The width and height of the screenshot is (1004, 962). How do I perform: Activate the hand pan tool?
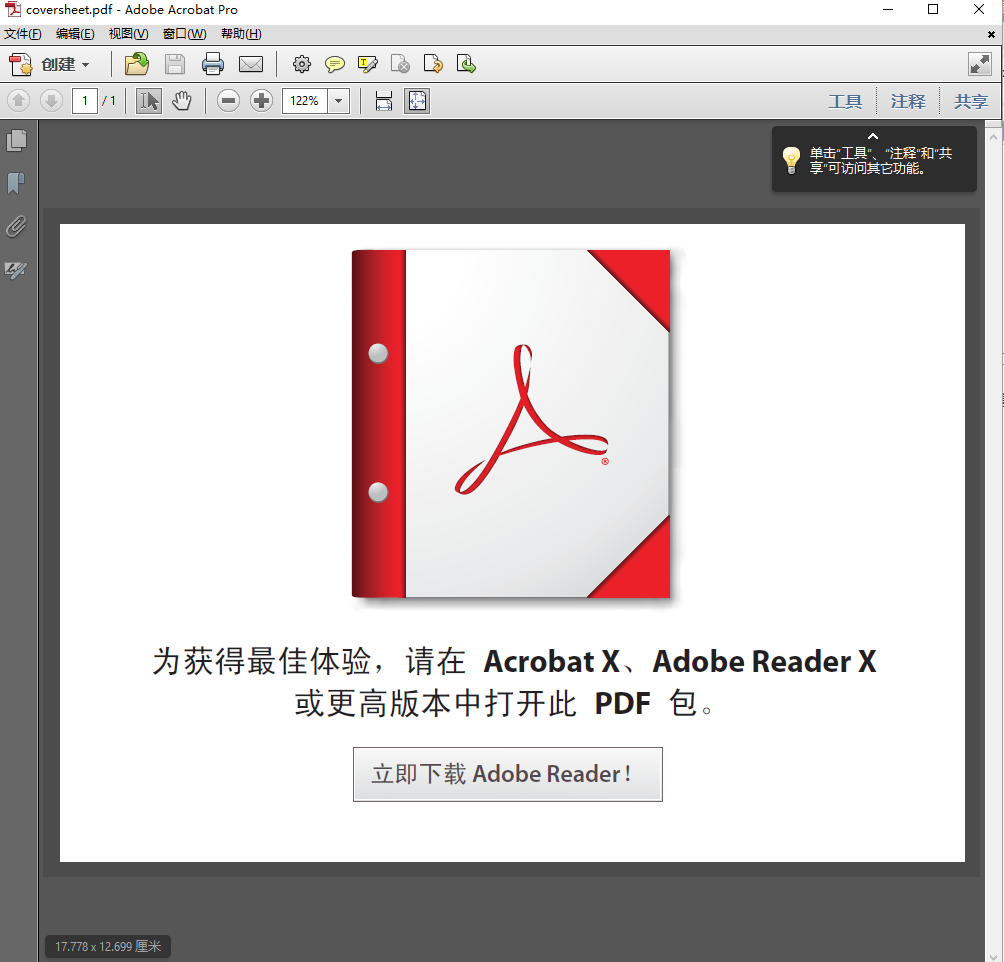coord(182,101)
